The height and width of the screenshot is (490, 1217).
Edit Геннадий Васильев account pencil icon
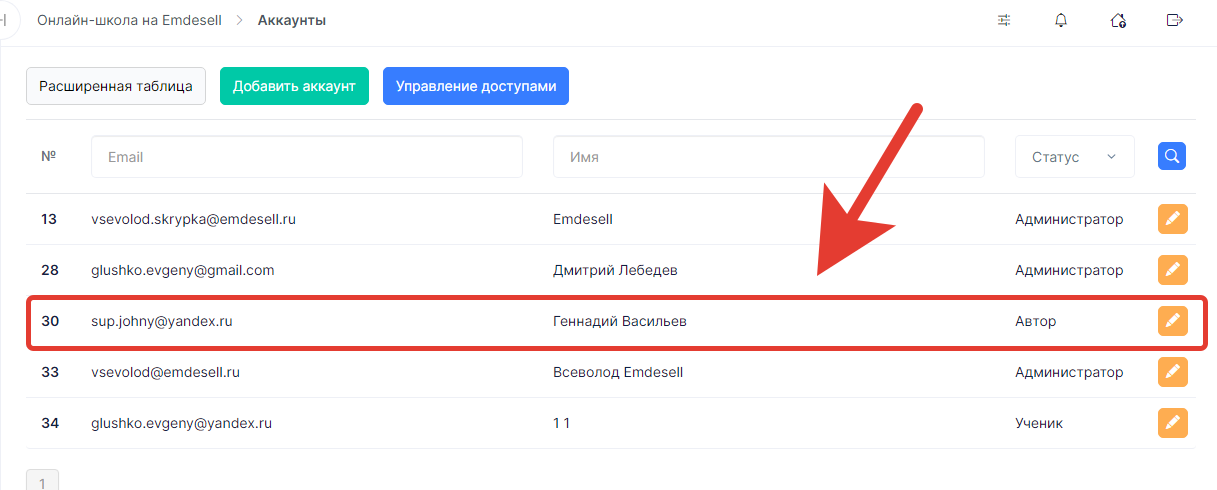coord(1172,321)
